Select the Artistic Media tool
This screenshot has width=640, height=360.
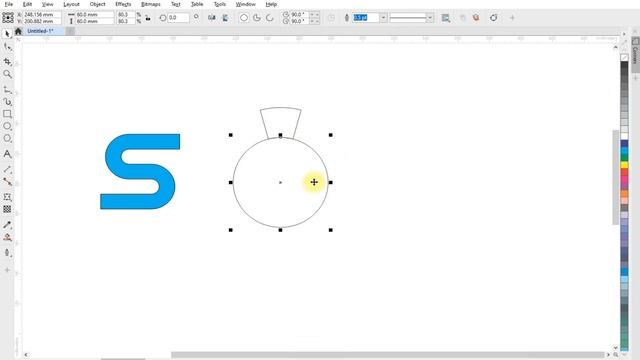[7, 102]
